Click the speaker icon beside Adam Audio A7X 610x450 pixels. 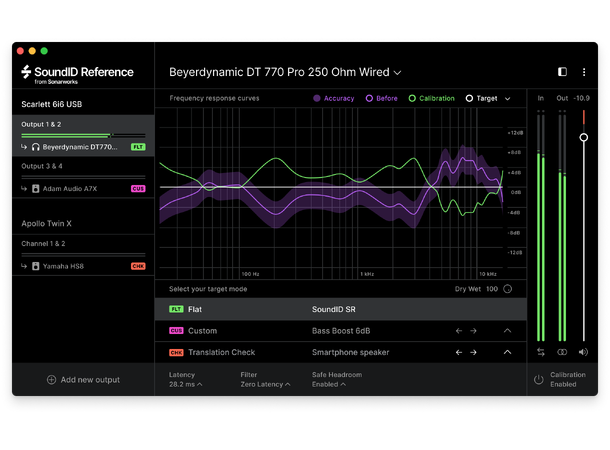point(35,189)
